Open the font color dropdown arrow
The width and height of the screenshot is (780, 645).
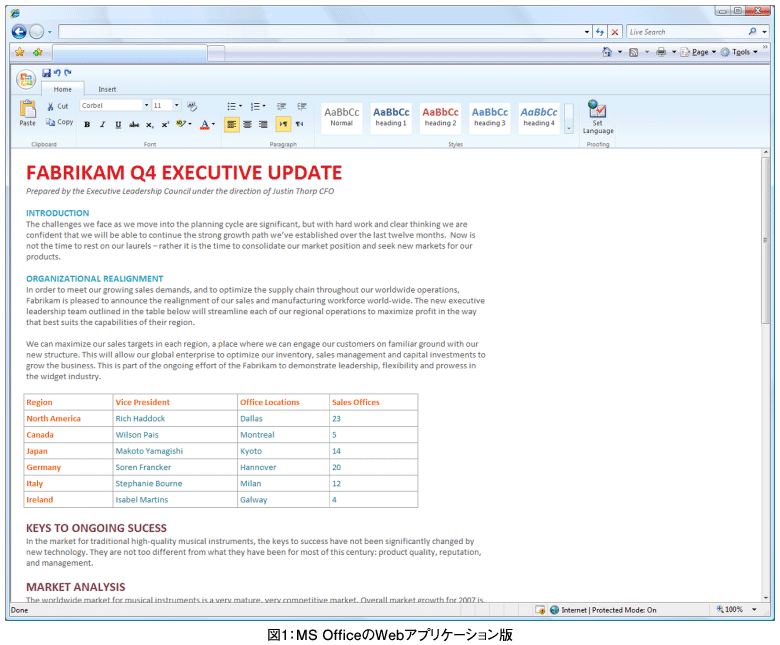point(214,124)
